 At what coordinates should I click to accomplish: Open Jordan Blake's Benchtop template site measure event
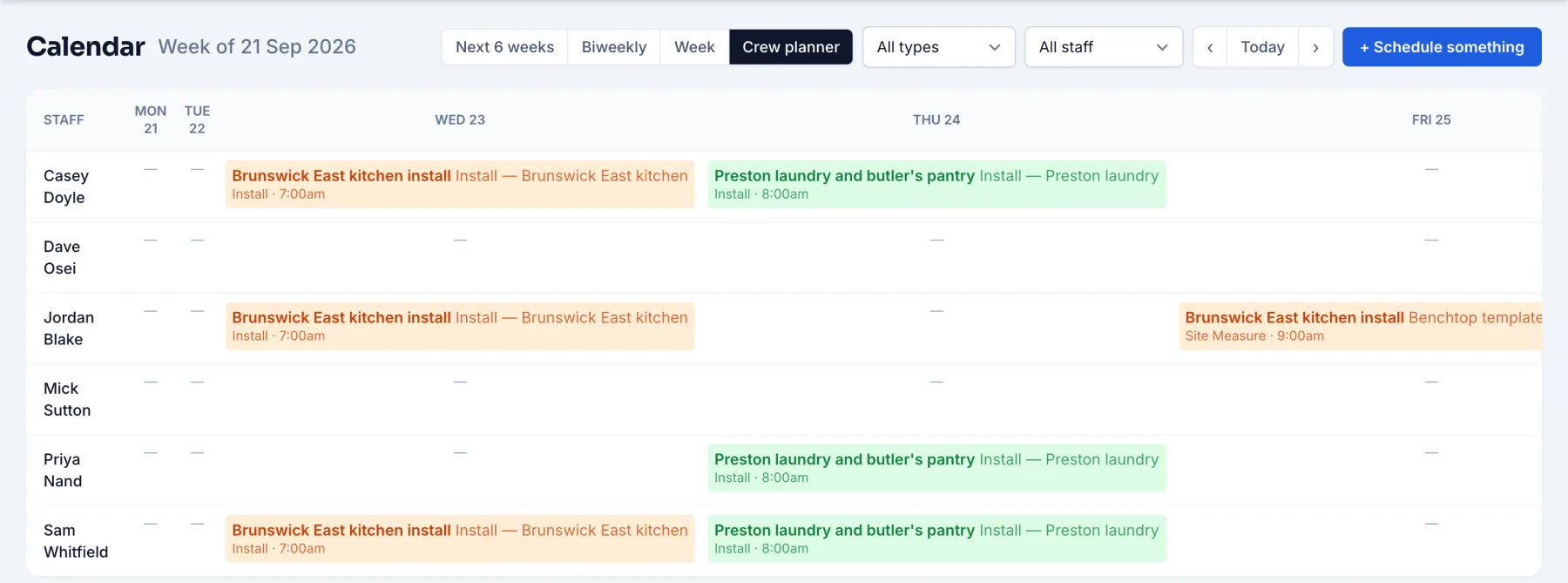[1361, 326]
